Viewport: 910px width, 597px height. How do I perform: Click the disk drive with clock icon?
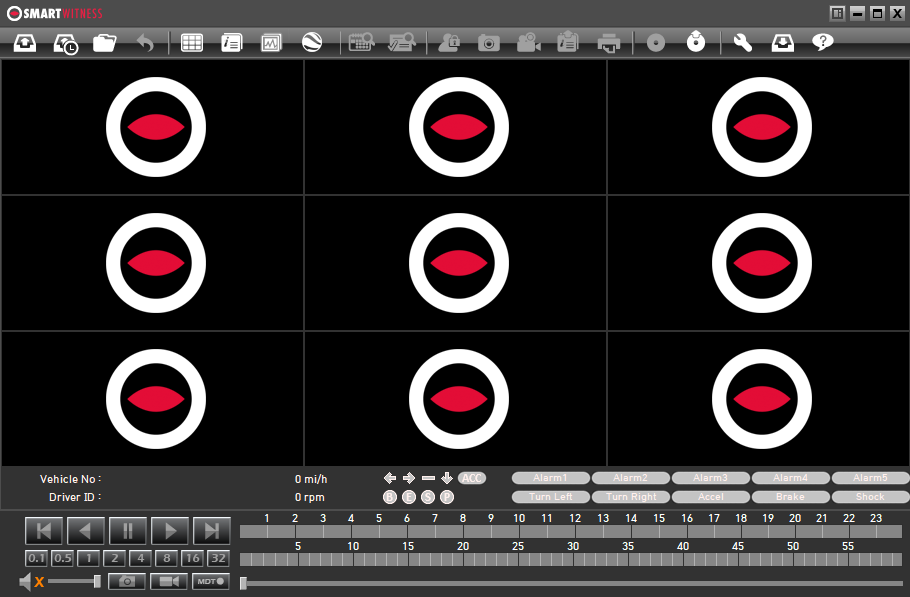click(65, 43)
